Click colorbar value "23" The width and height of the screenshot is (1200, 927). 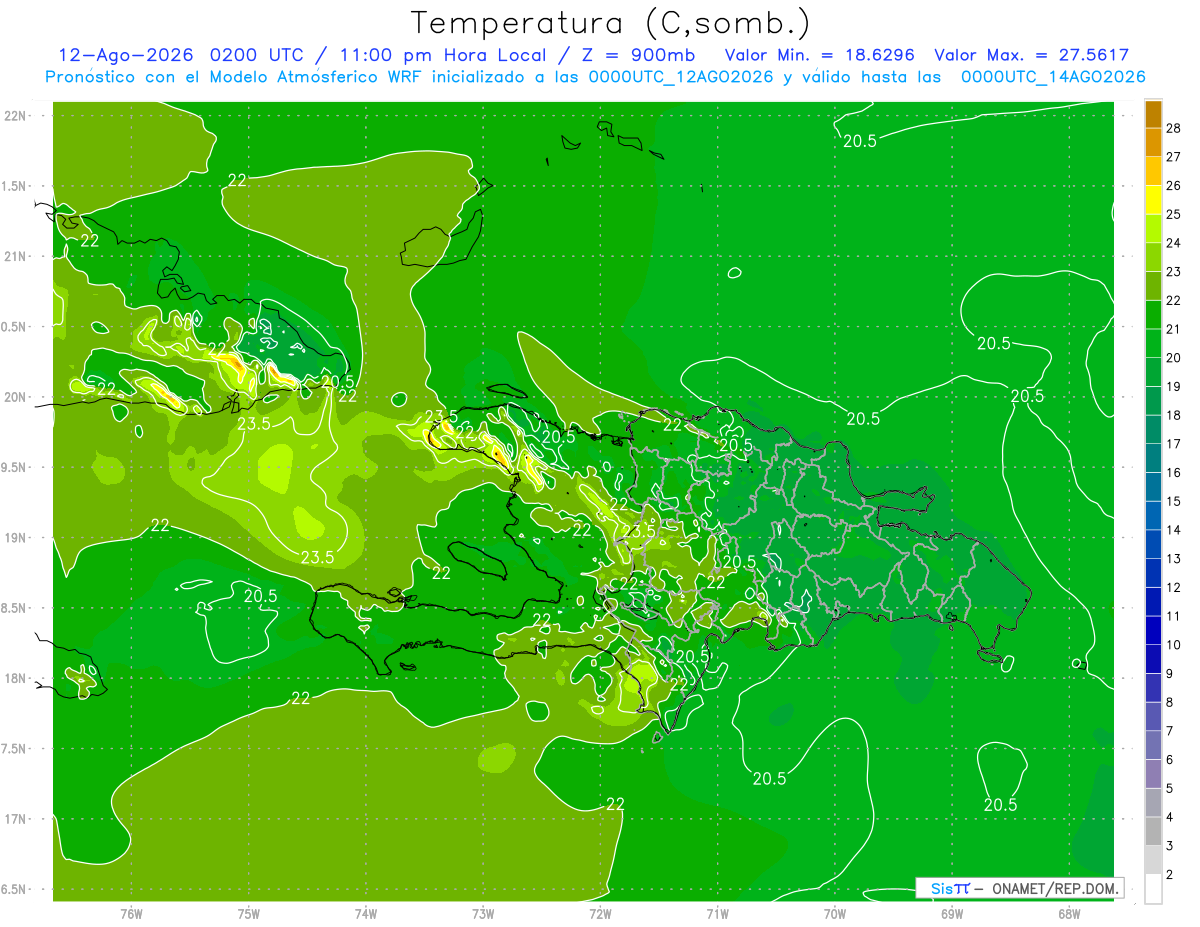click(1173, 271)
